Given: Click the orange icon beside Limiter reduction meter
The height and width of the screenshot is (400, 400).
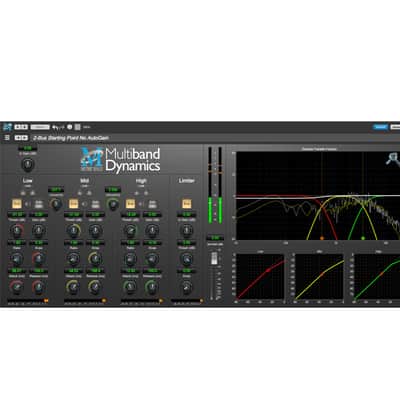Looking at the screenshot, I should (201, 301).
